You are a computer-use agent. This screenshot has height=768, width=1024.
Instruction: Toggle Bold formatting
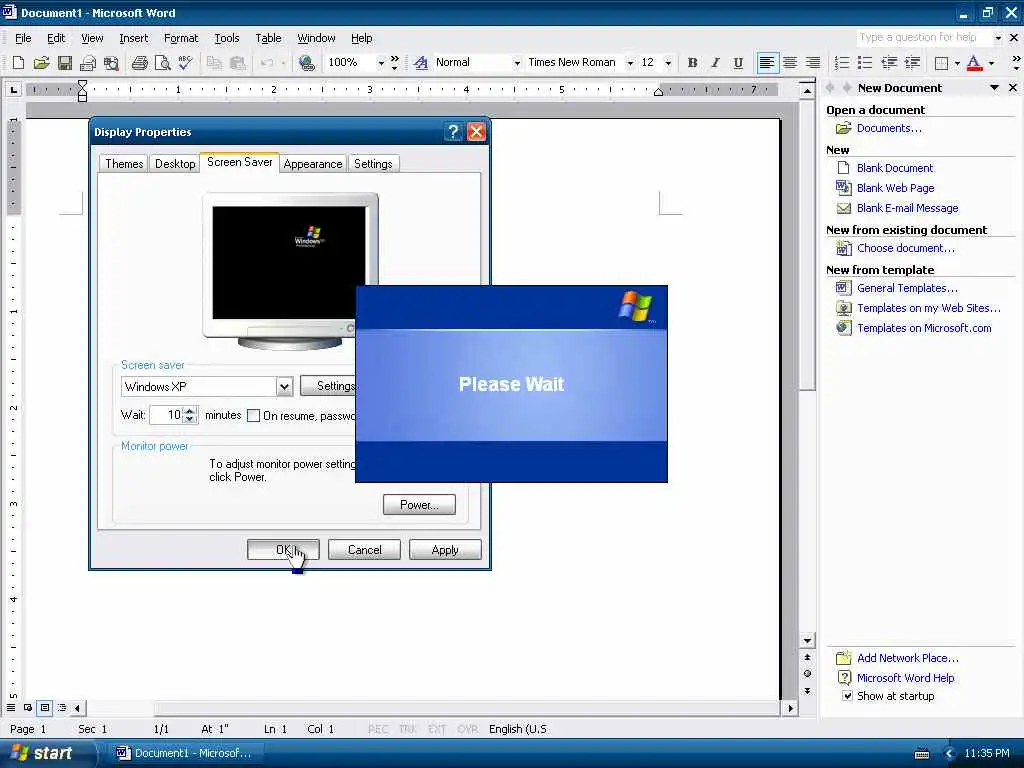(x=692, y=63)
